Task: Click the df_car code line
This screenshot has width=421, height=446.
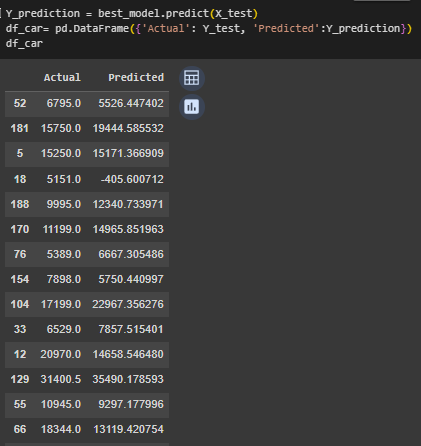Action: pos(24,44)
